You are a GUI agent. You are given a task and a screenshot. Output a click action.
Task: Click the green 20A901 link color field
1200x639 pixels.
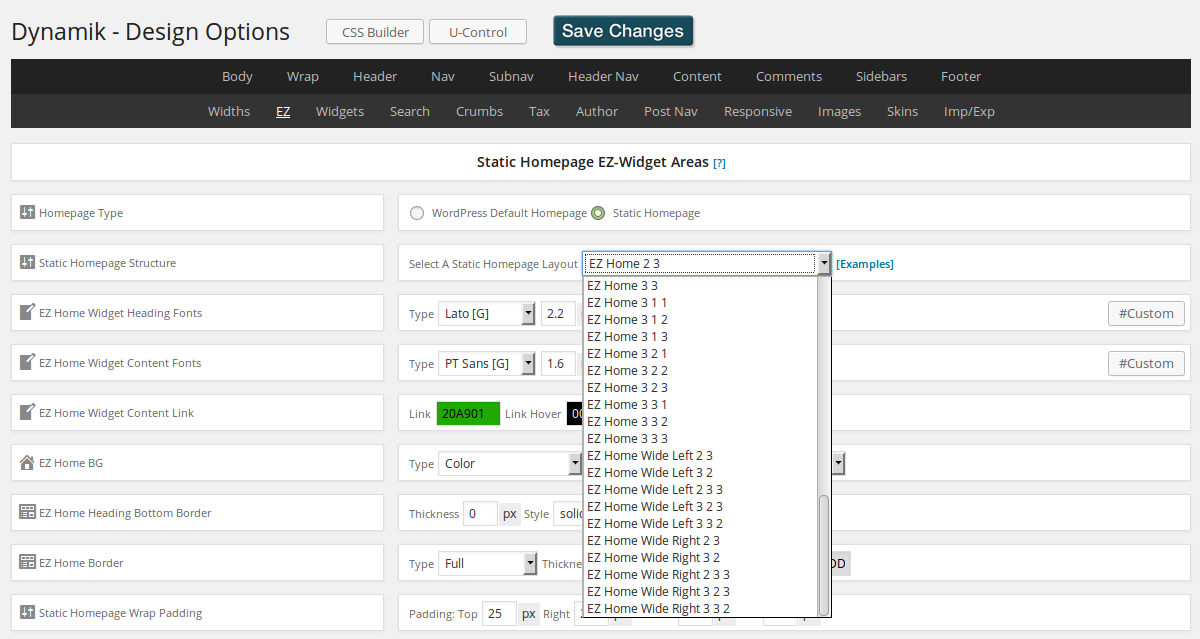468,414
